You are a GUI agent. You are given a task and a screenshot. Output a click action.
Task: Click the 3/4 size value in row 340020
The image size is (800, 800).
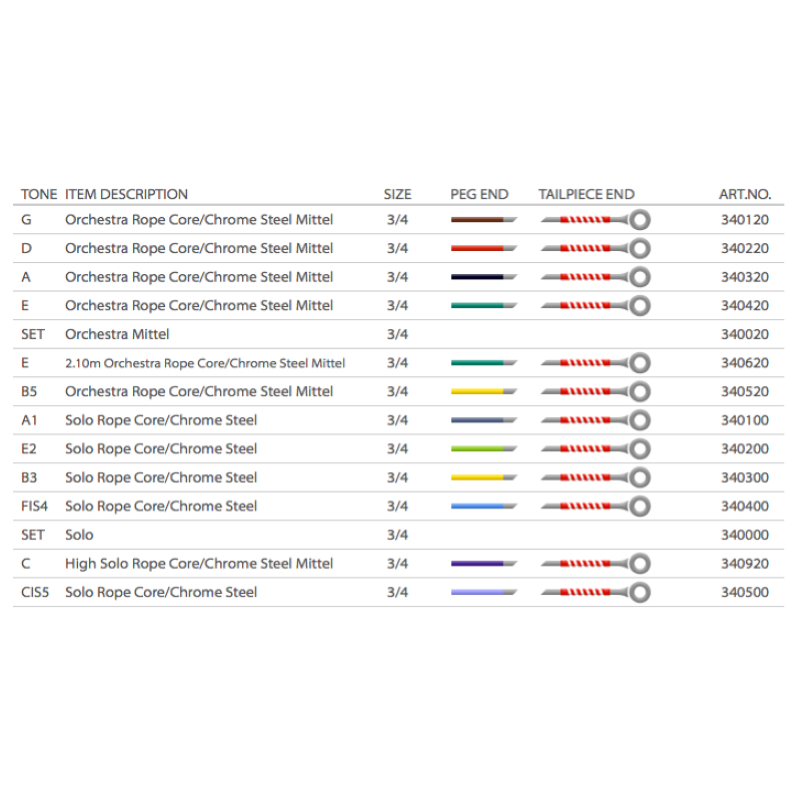coord(397,334)
